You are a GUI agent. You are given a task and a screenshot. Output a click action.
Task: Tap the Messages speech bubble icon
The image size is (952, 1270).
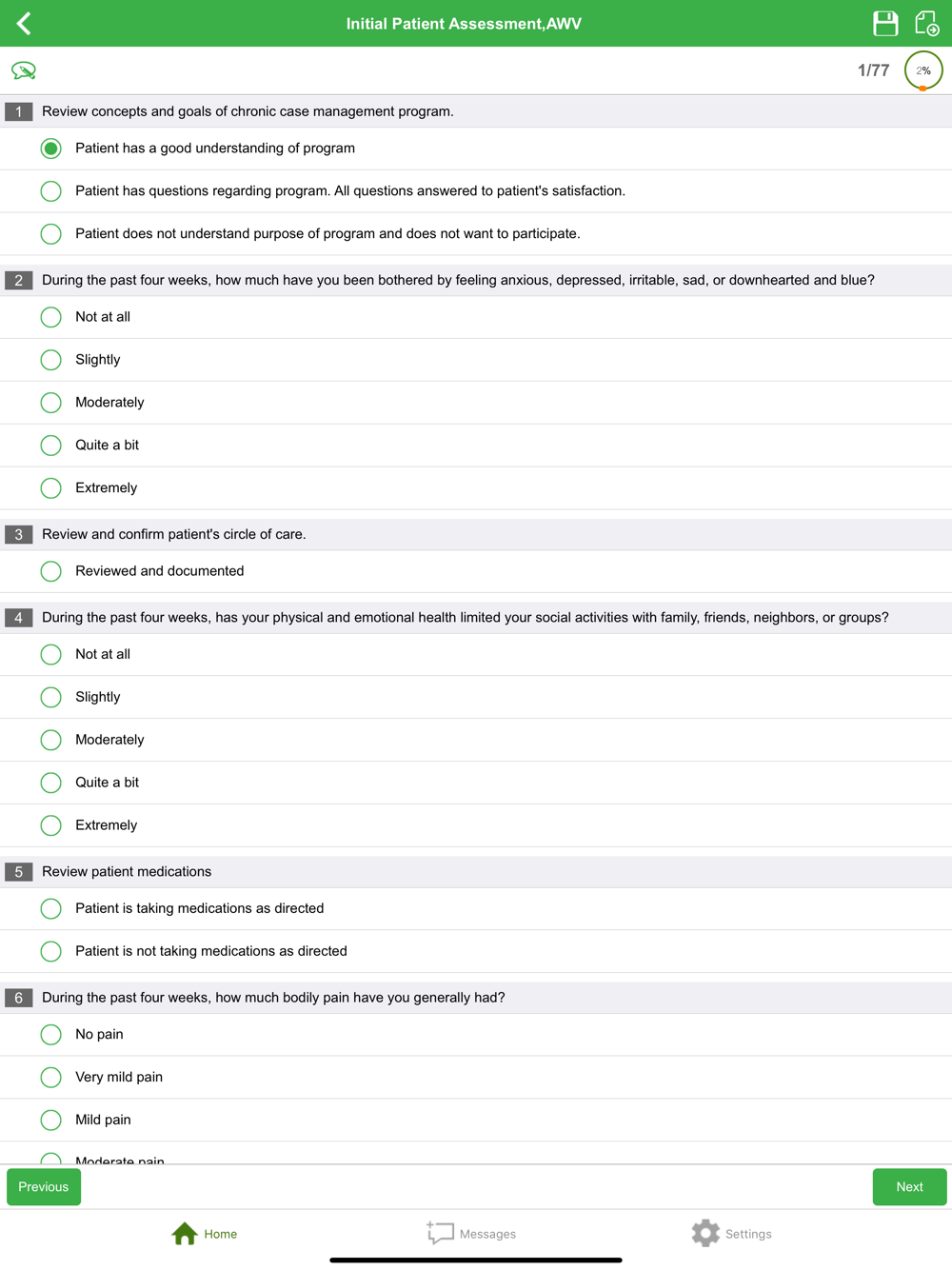pyautogui.click(x=440, y=1233)
